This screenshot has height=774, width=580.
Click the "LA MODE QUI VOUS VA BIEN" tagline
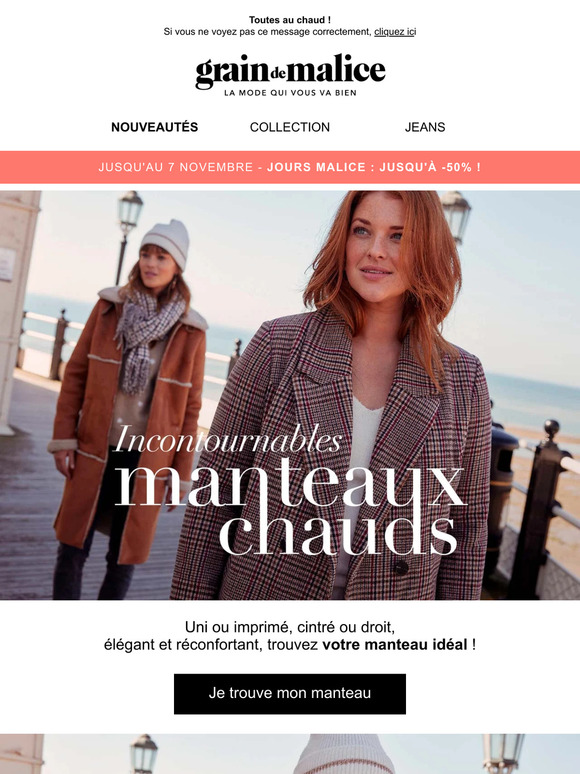coord(290,93)
